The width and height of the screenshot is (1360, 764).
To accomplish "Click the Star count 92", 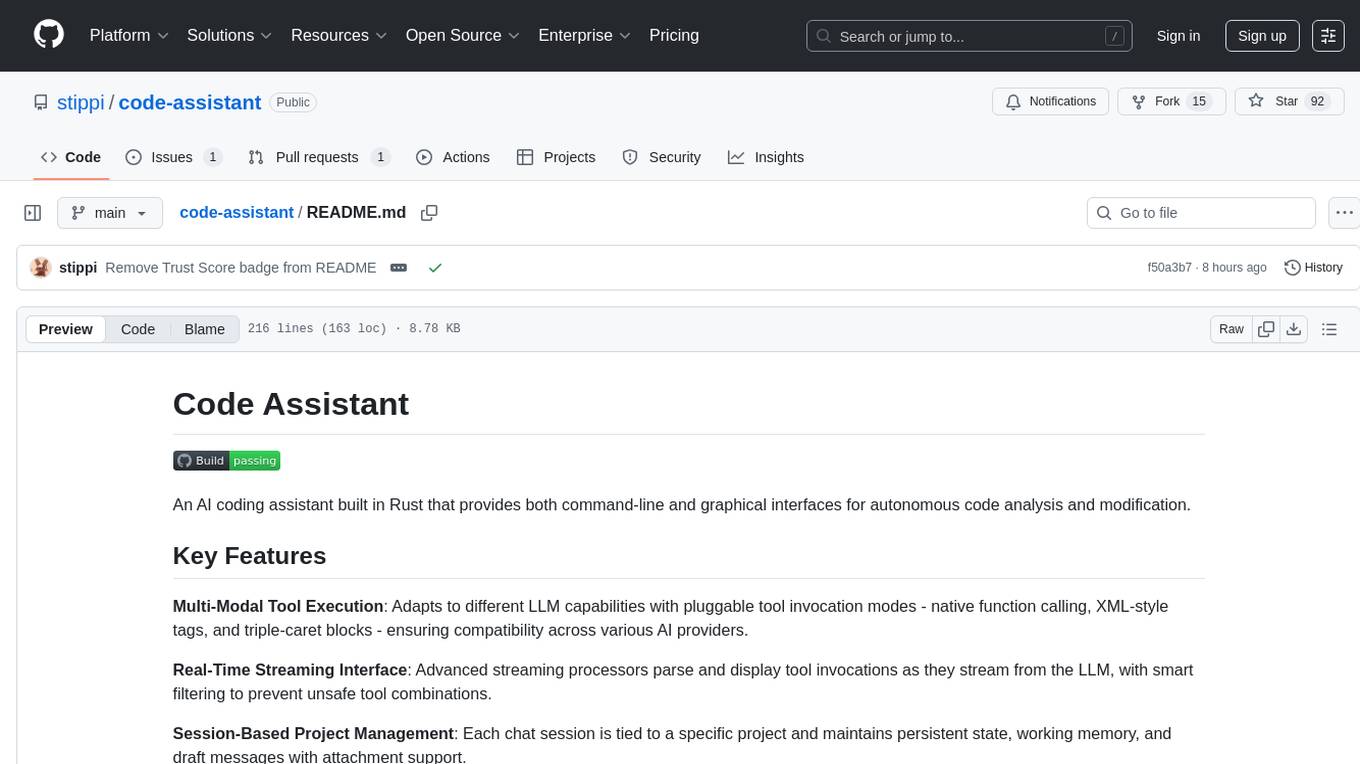I will point(1317,101).
